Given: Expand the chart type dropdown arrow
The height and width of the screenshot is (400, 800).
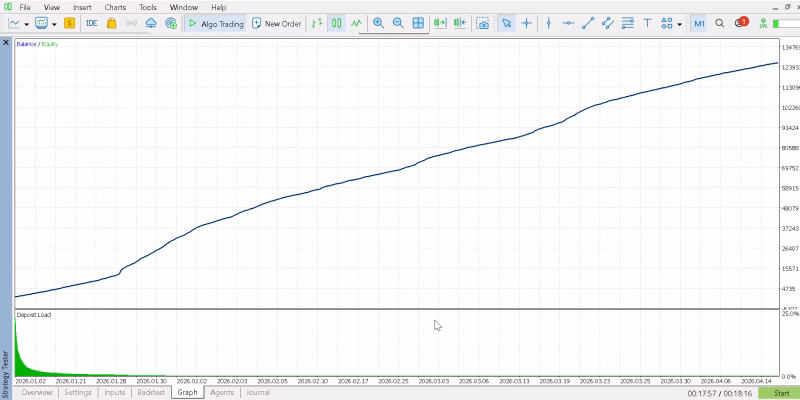Looking at the screenshot, I should pyautogui.click(x=27, y=24).
